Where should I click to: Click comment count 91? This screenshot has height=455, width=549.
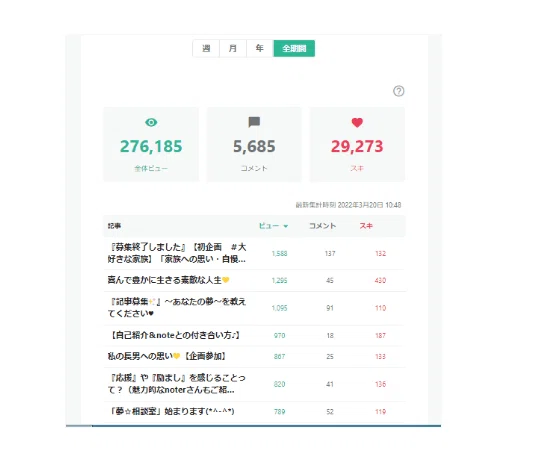(330, 308)
